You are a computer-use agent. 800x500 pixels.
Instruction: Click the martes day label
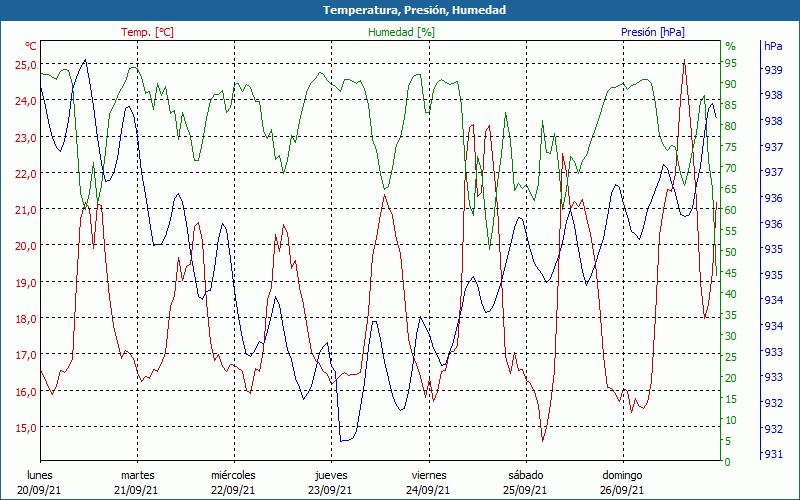click(x=137, y=476)
